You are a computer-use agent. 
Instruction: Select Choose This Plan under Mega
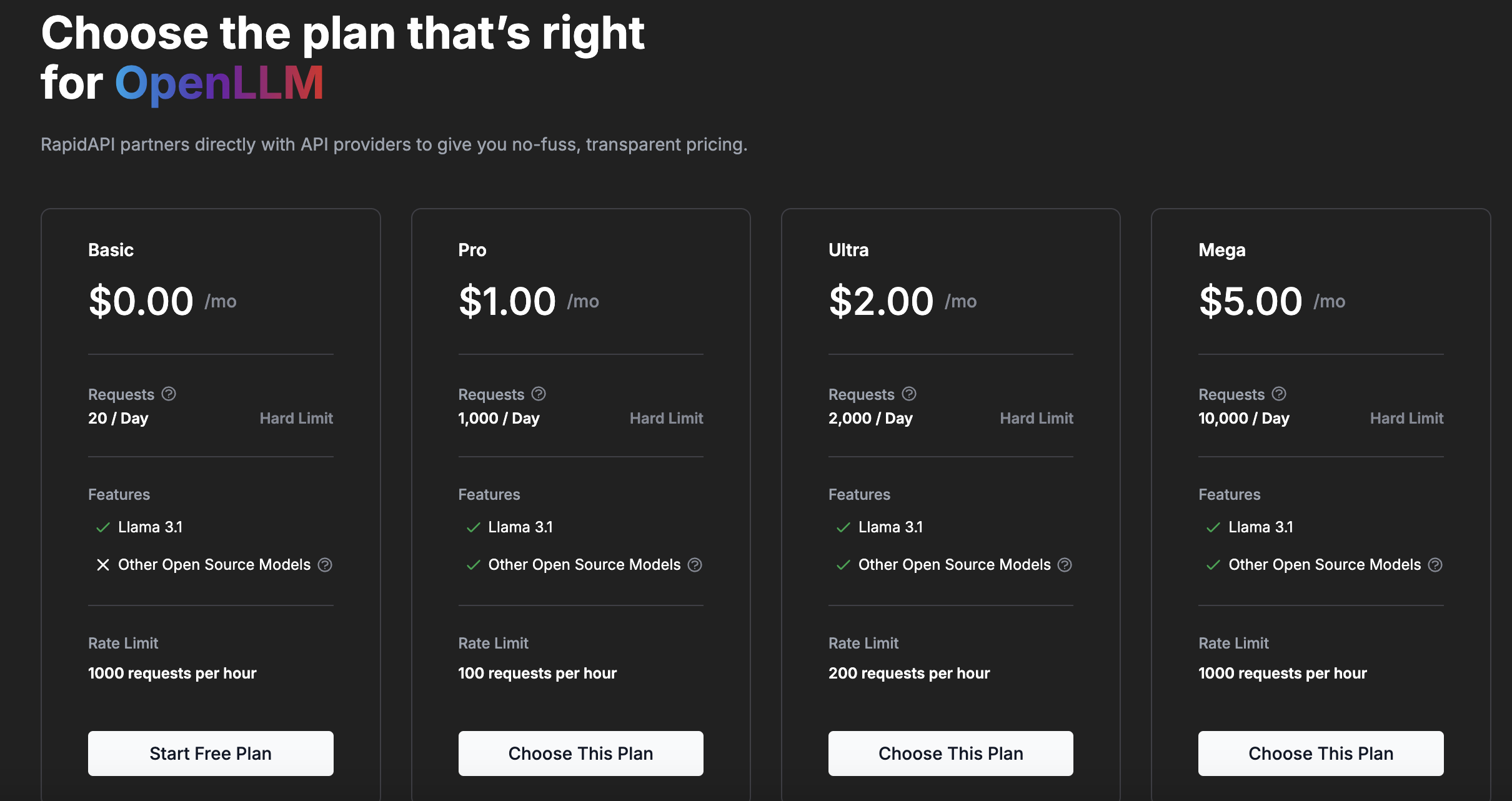(x=1320, y=753)
